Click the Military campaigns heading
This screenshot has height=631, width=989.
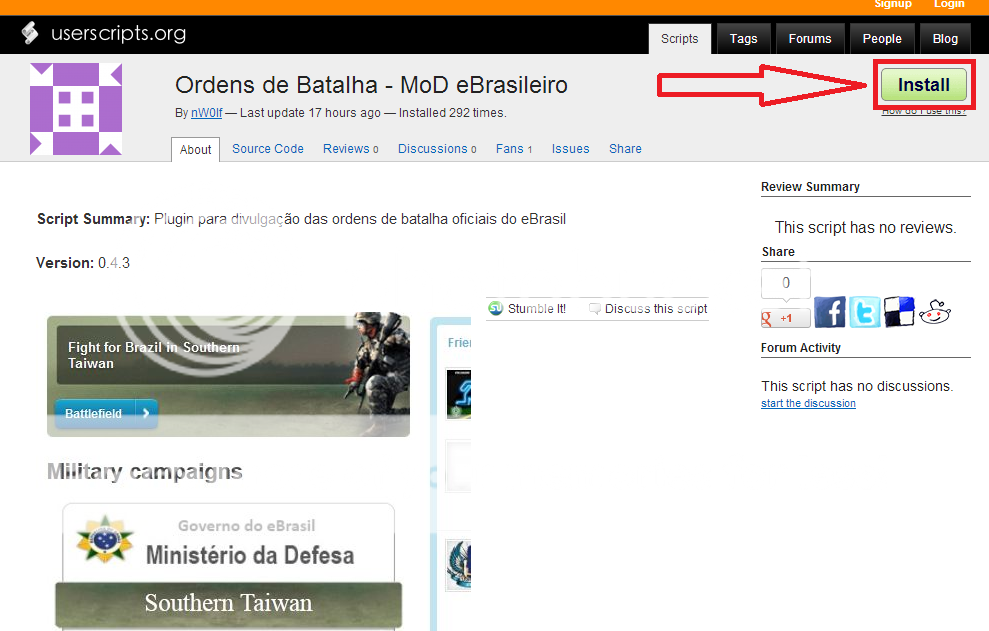click(145, 472)
